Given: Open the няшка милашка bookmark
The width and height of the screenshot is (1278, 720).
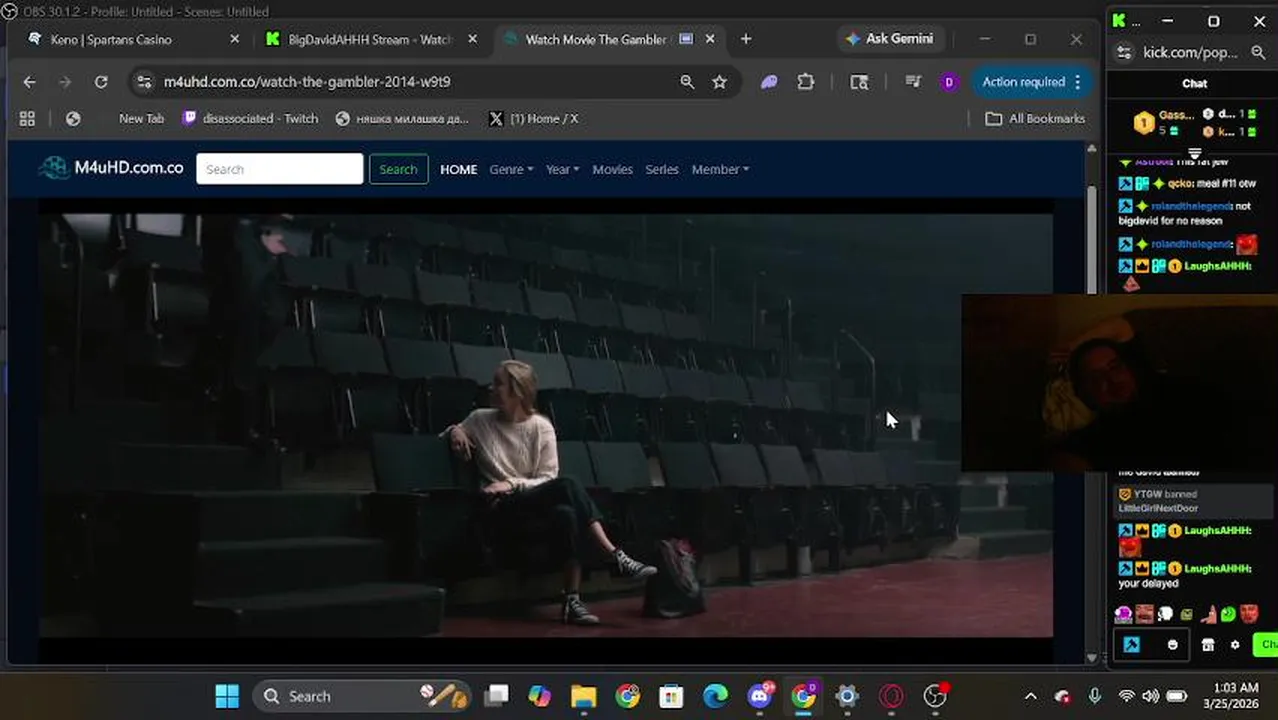Looking at the screenshot, I should click(x=402, y=118).
